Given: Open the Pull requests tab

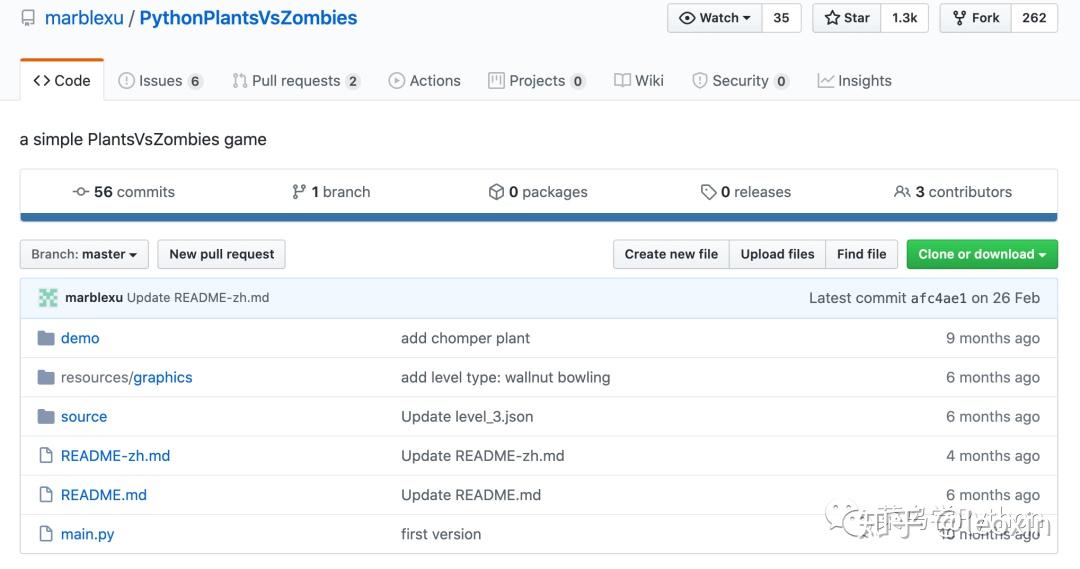Looking at the screenshot, I should tap(295, 81).
